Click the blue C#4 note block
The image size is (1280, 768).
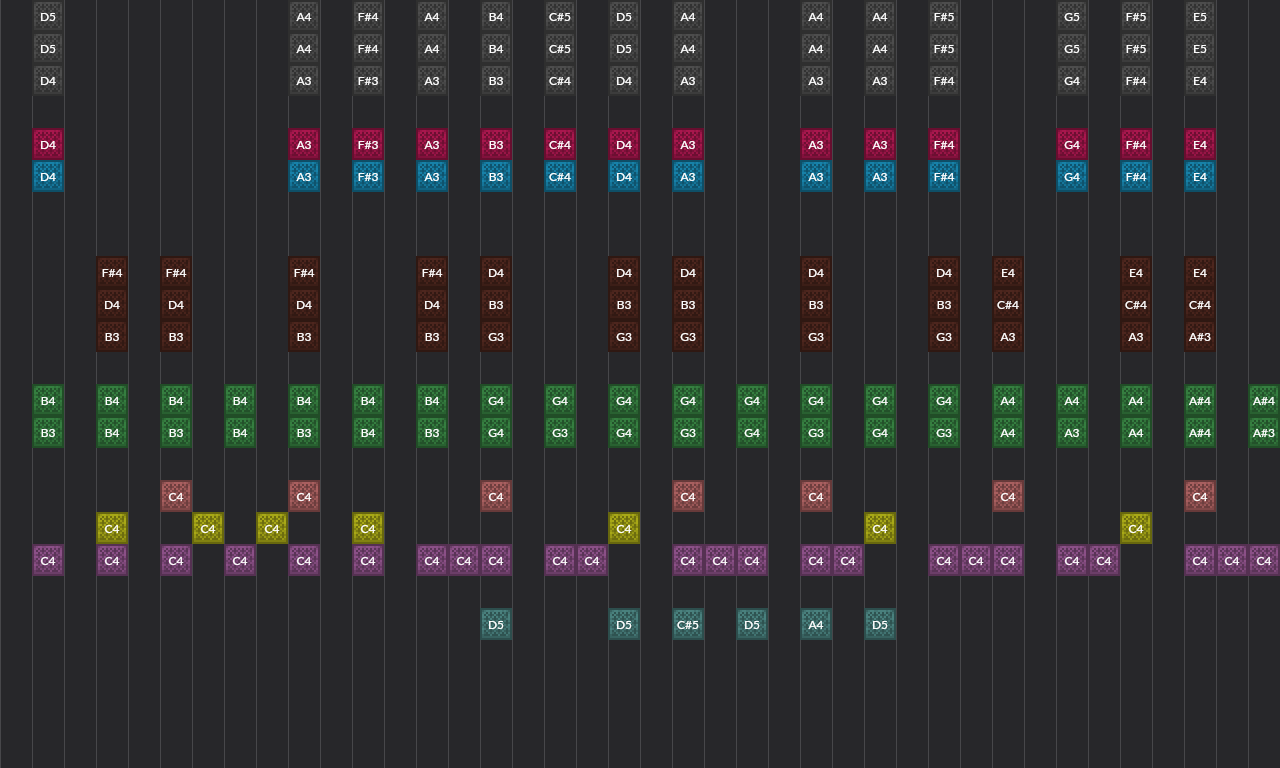560,177
